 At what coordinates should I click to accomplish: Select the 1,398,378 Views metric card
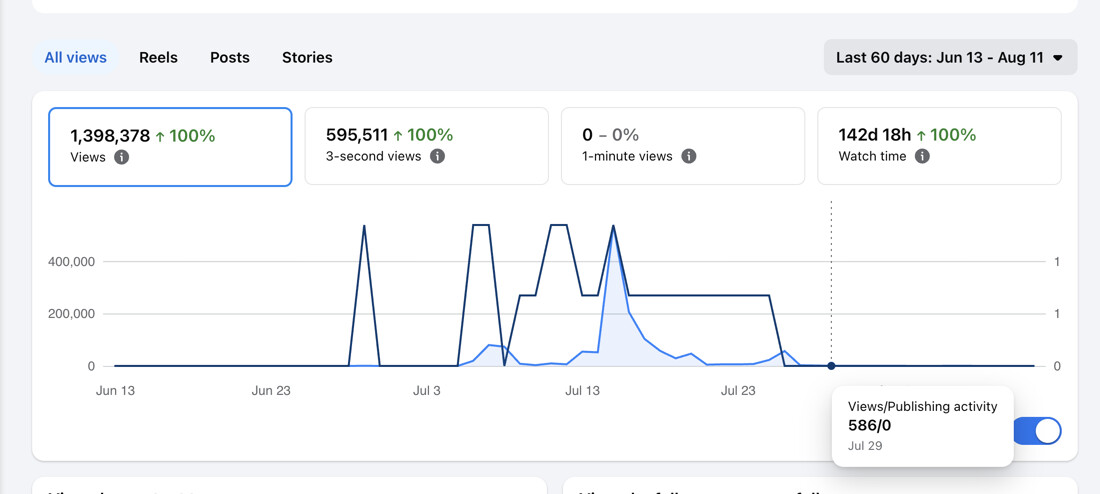click(170, 147)
